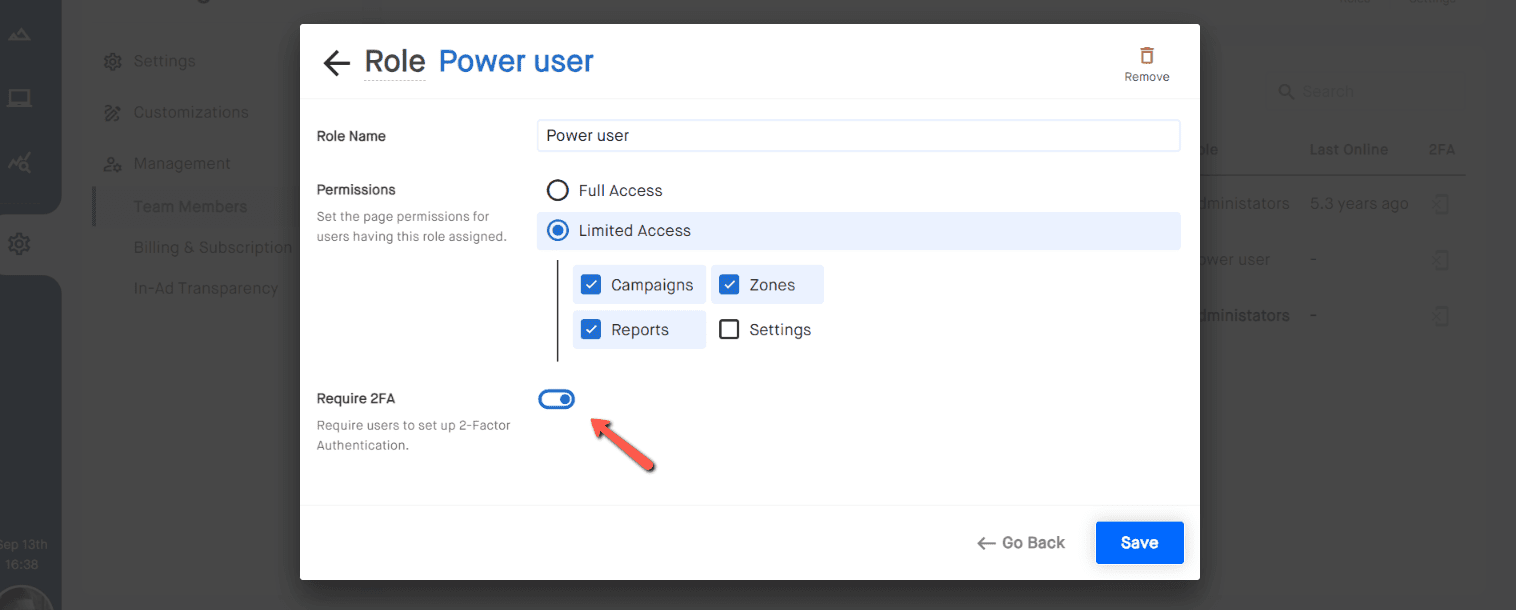The width and height of the screenshot is (1516, 610).
Task: Open Billing & Subscription menu item
Action: 212,247
